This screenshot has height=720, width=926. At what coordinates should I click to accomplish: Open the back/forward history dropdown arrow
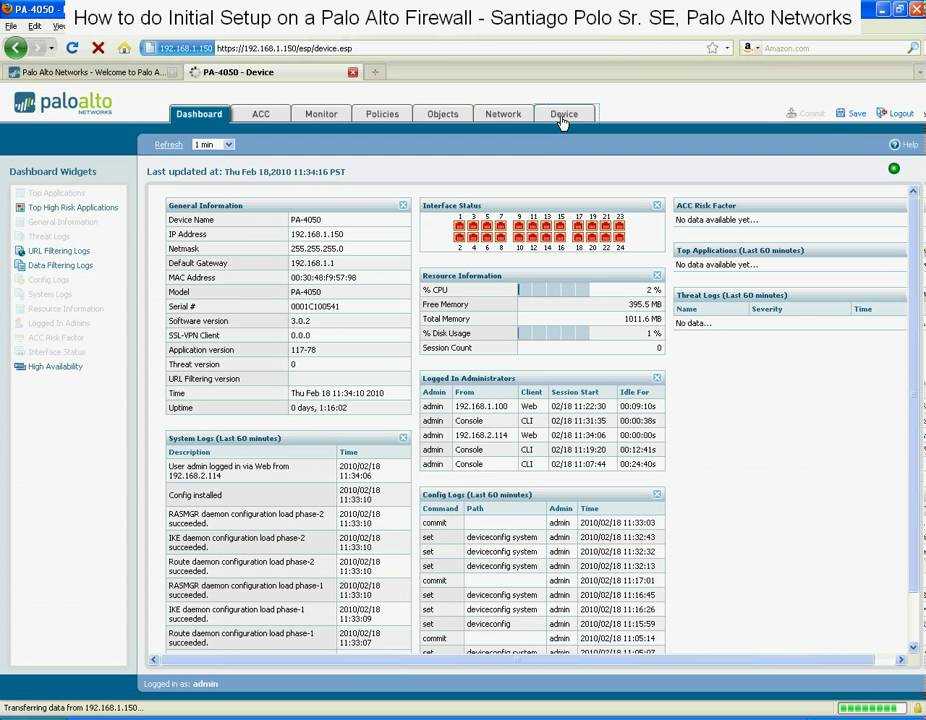pos(52,48)
